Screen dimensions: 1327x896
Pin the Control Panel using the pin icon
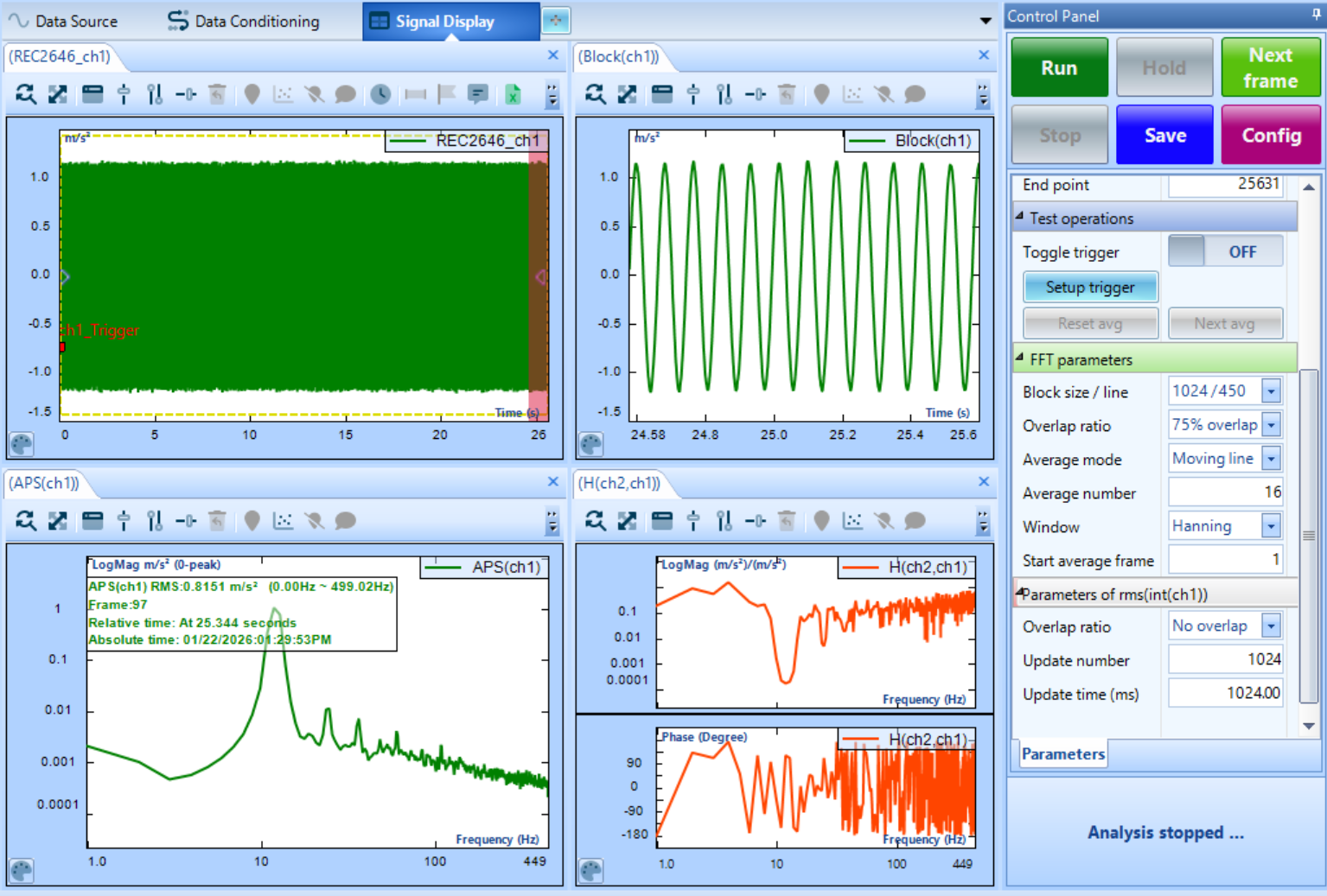tap(1316, 15)
